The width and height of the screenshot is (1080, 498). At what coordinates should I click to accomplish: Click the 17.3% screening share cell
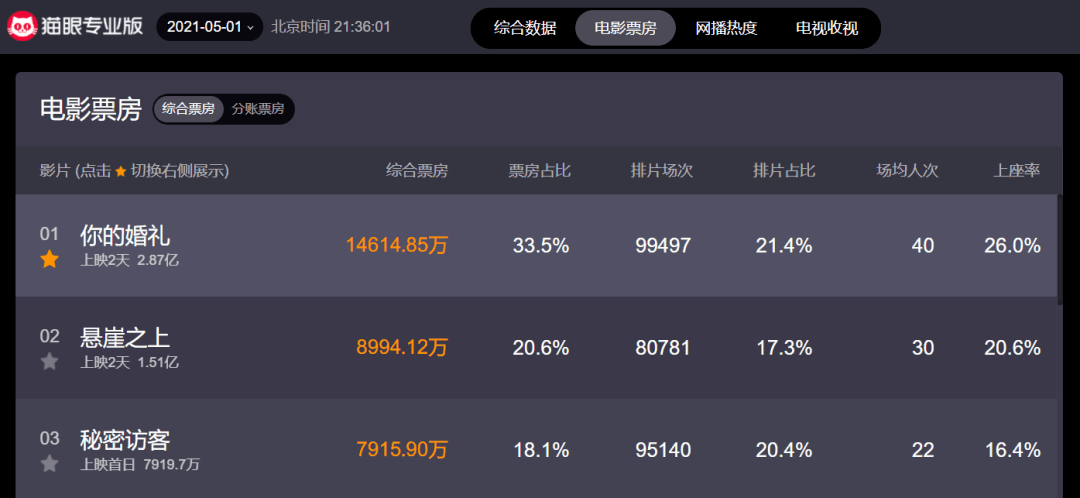point(784,348)
